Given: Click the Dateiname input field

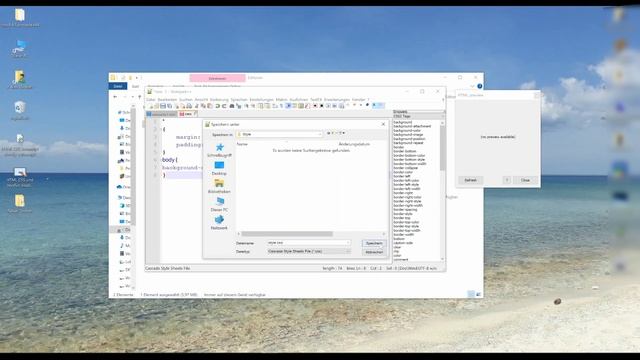Looking at the screenshot, I should (309, 243).
